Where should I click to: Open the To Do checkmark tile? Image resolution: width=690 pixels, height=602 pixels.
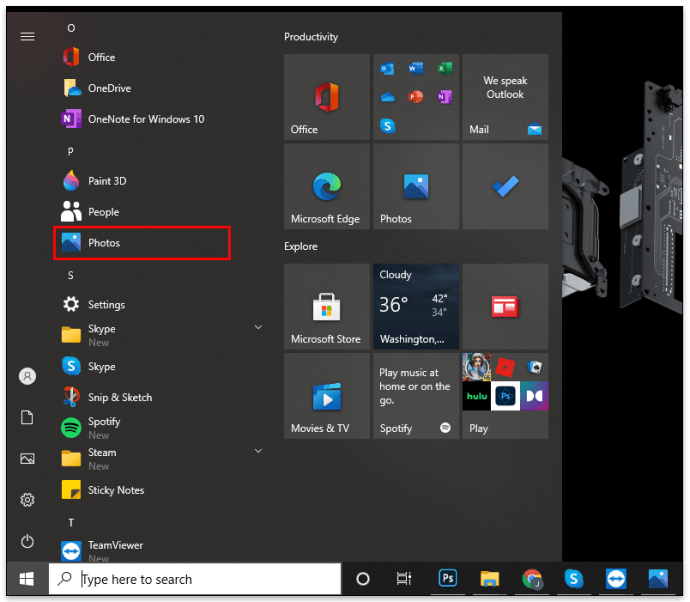505,187
